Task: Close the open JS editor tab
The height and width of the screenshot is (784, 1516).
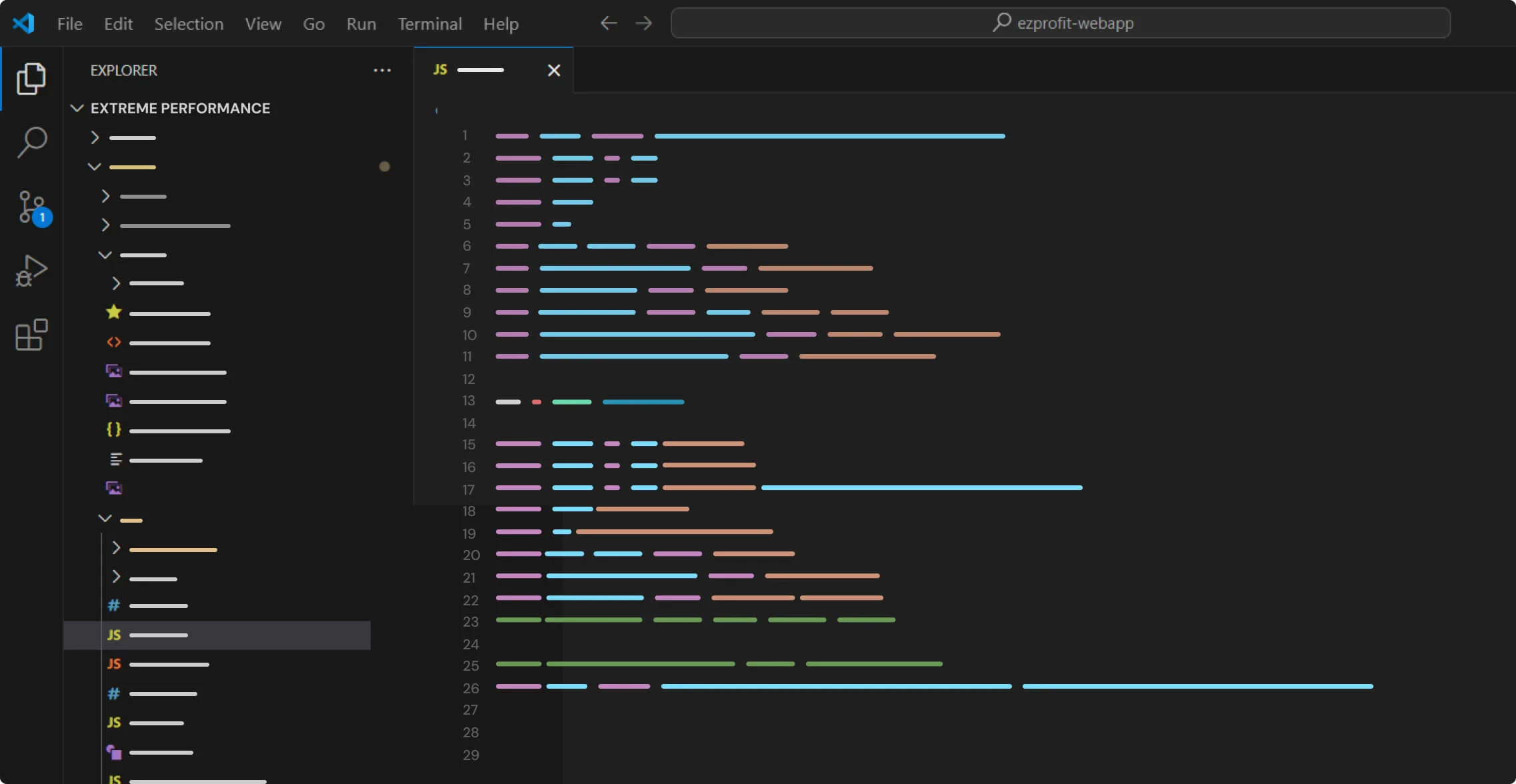Action: pos(553,70)
